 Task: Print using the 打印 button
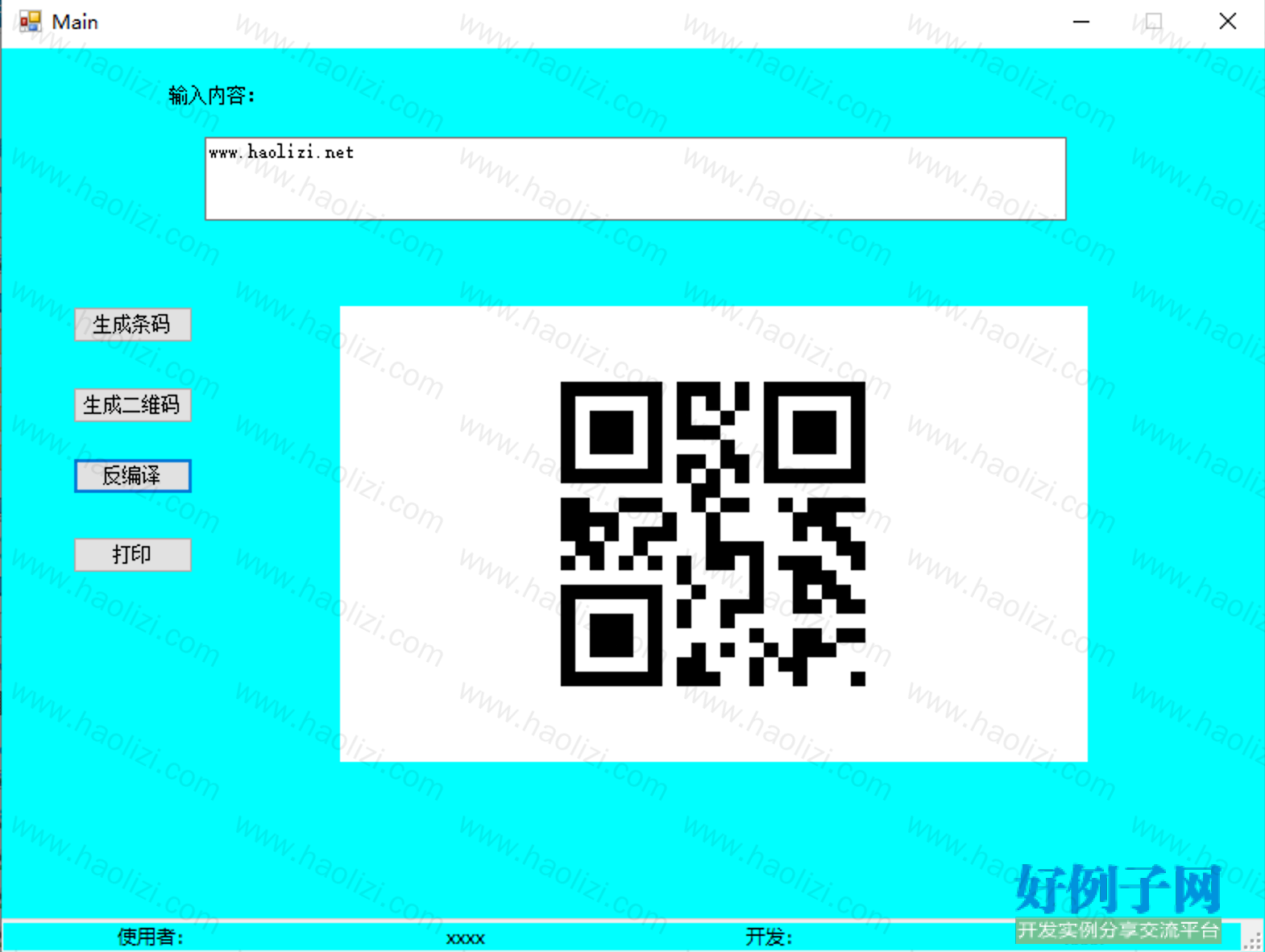[133, 555]
